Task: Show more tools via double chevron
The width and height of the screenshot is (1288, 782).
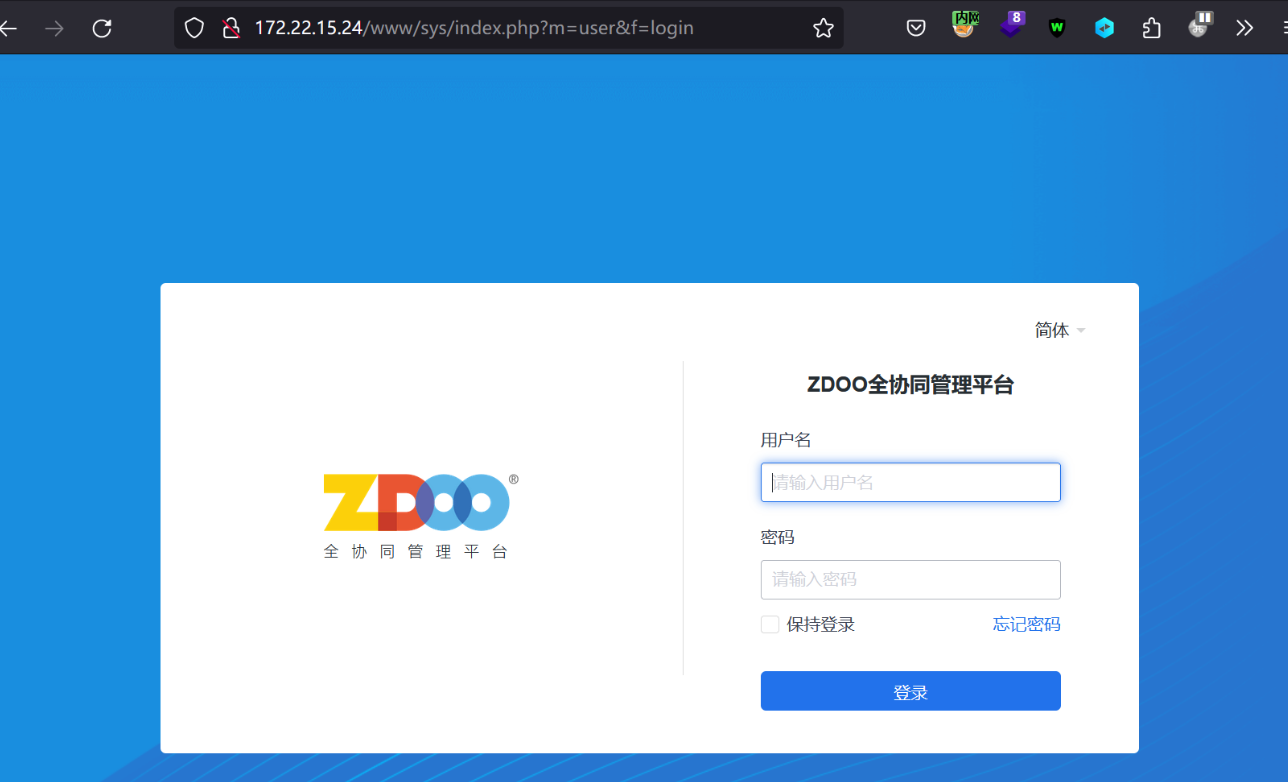Action: click(x=1244, y=28)
